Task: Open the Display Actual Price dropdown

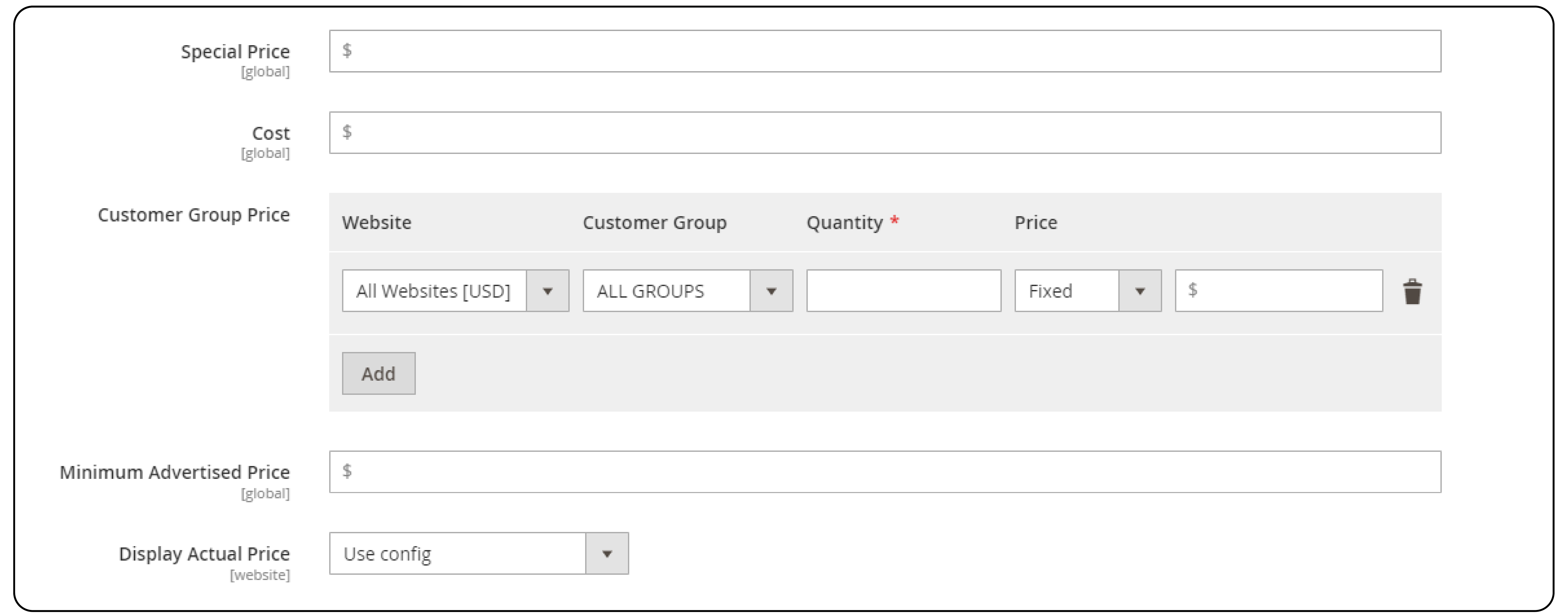Action: (479, 554)
